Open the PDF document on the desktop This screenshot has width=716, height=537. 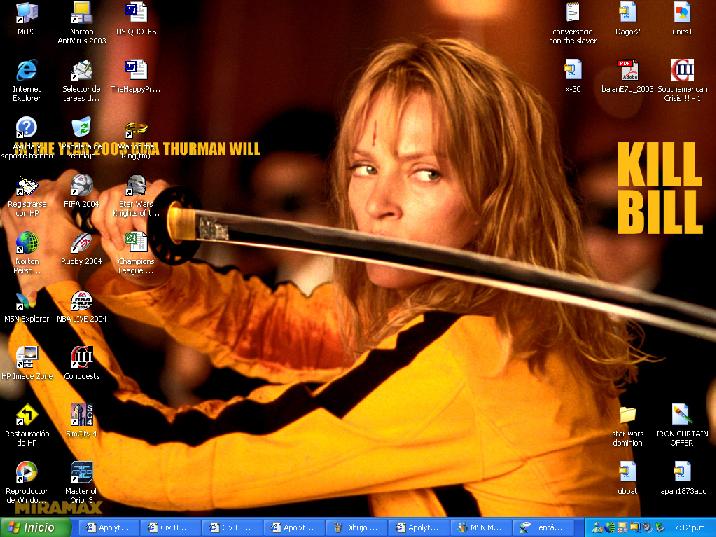628,70
